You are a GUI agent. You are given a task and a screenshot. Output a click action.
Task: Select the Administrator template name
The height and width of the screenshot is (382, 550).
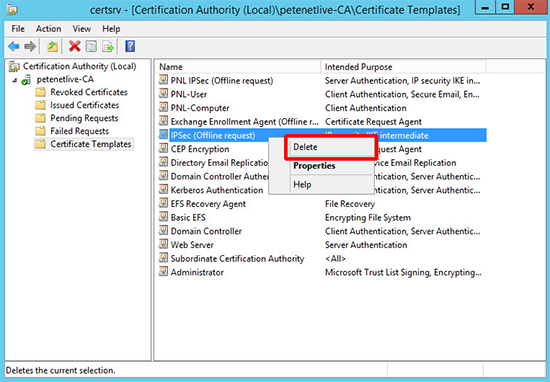click(x=197, y=272)
